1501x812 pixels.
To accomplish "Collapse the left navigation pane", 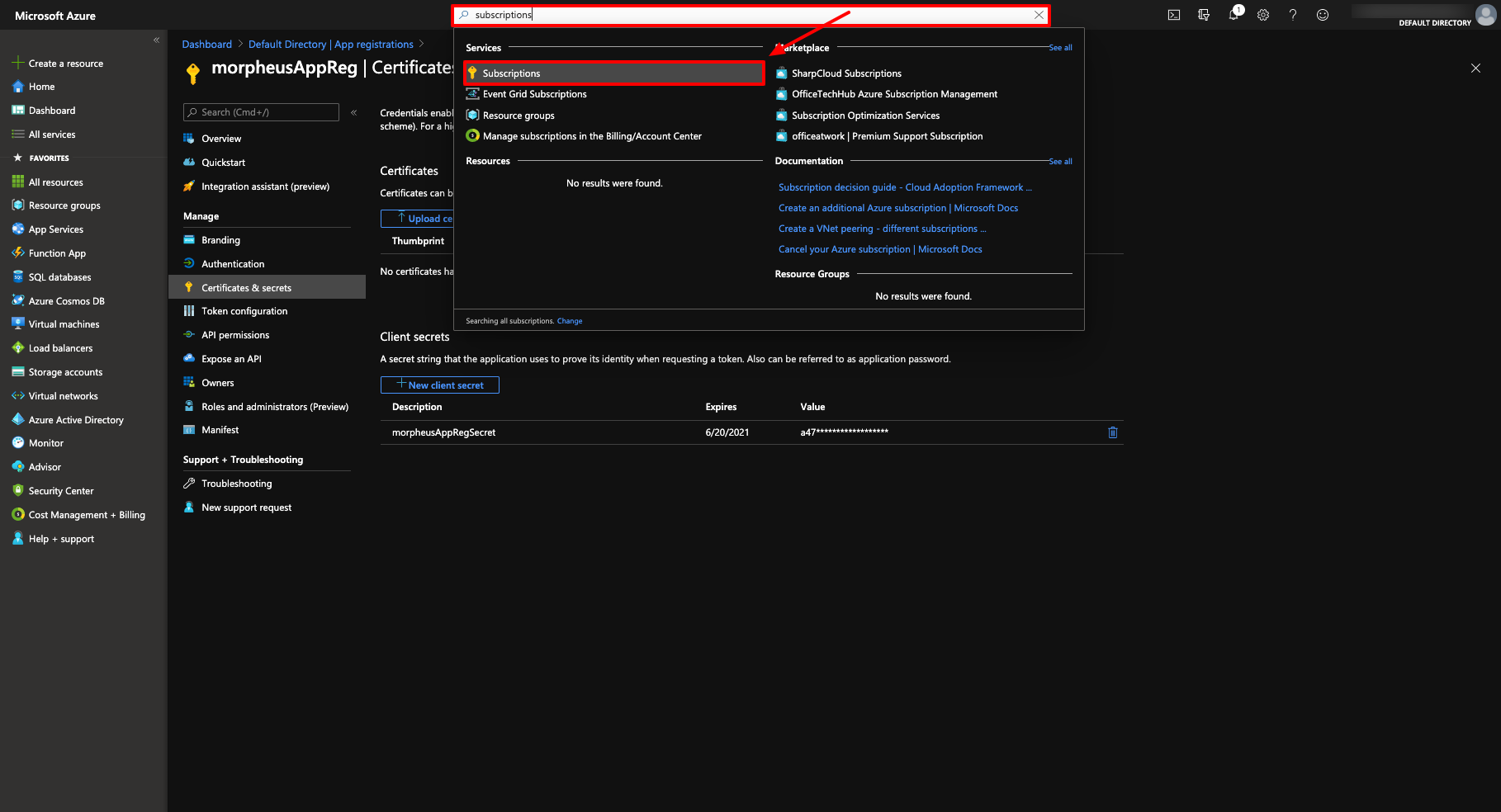I will 156,40.
